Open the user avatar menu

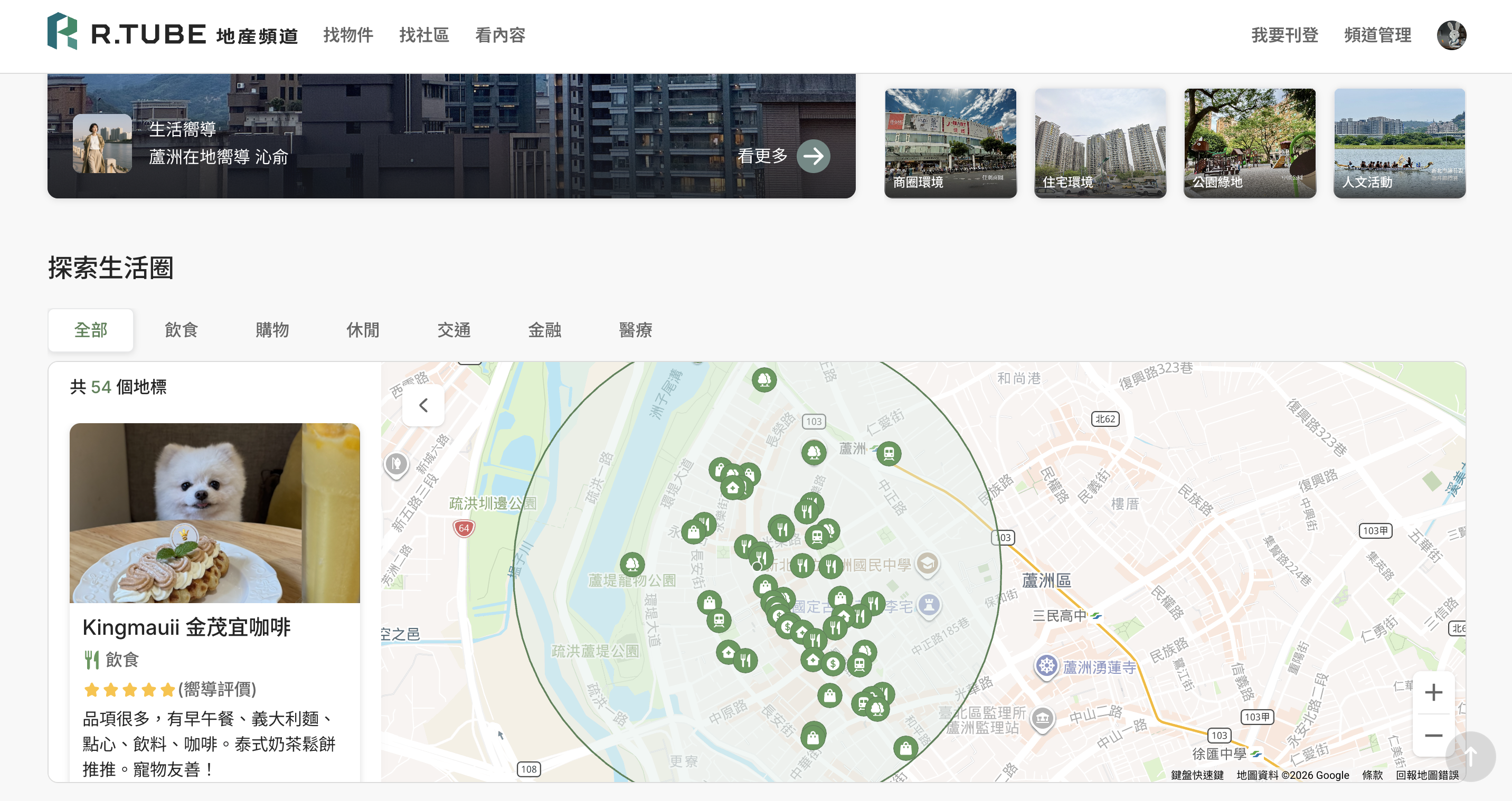[1451, 35]
